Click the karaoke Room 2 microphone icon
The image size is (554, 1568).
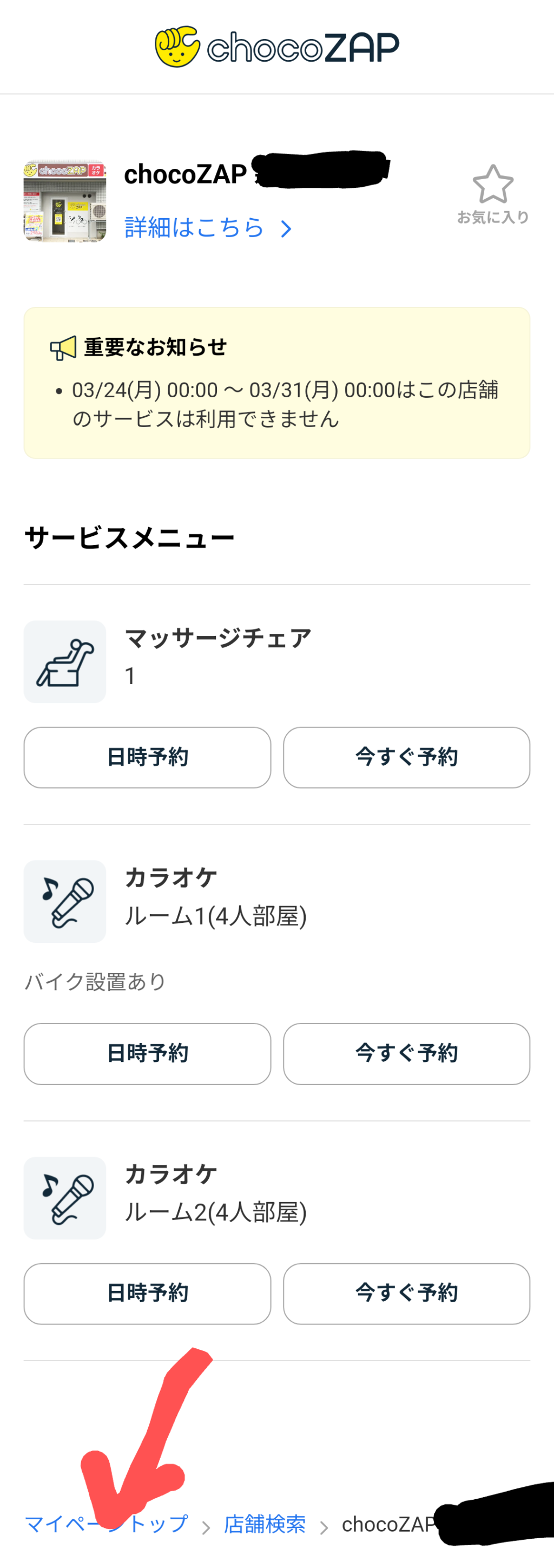tap(65, 1198)
